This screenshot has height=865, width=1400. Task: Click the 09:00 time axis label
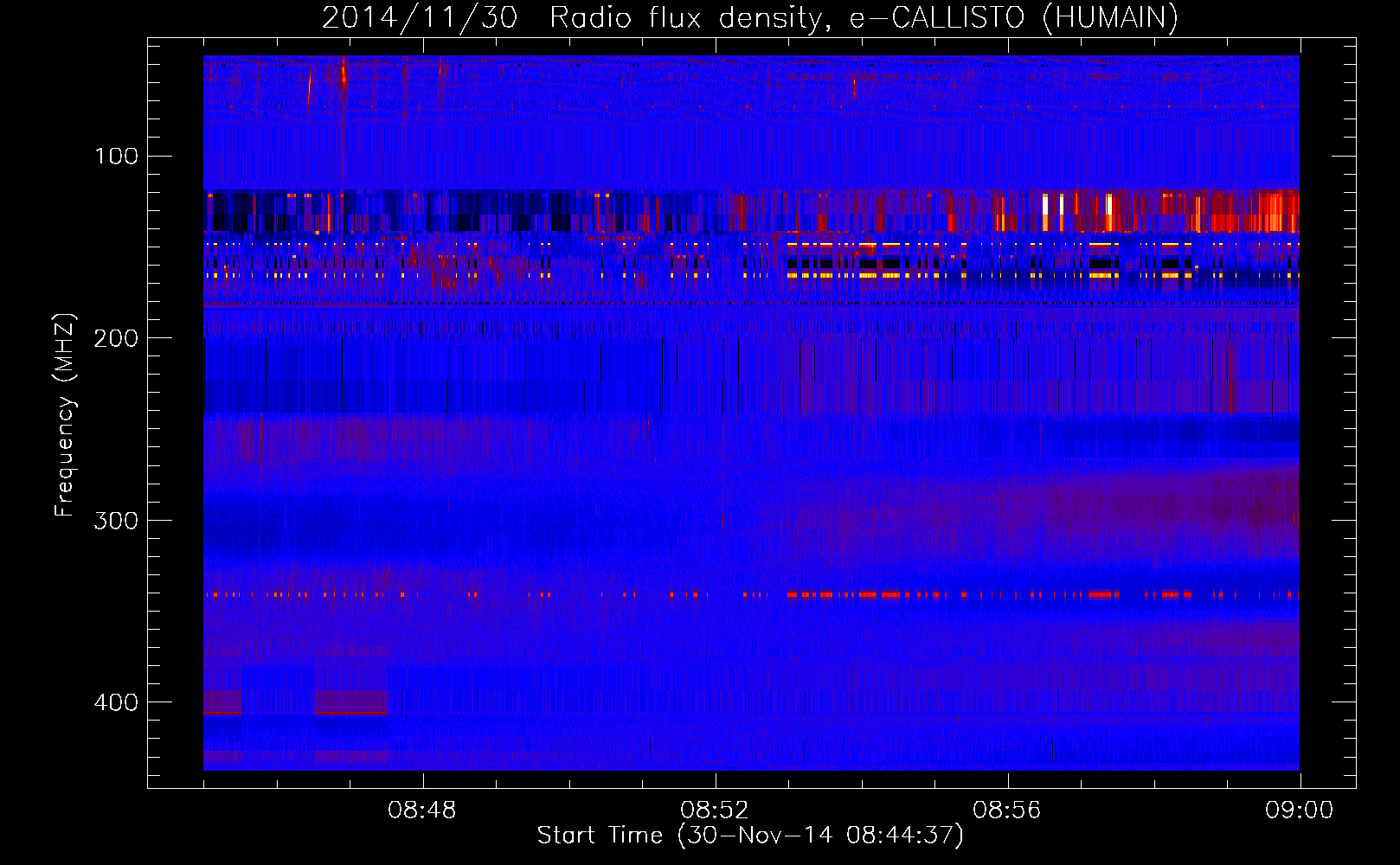pos(1300,810)
